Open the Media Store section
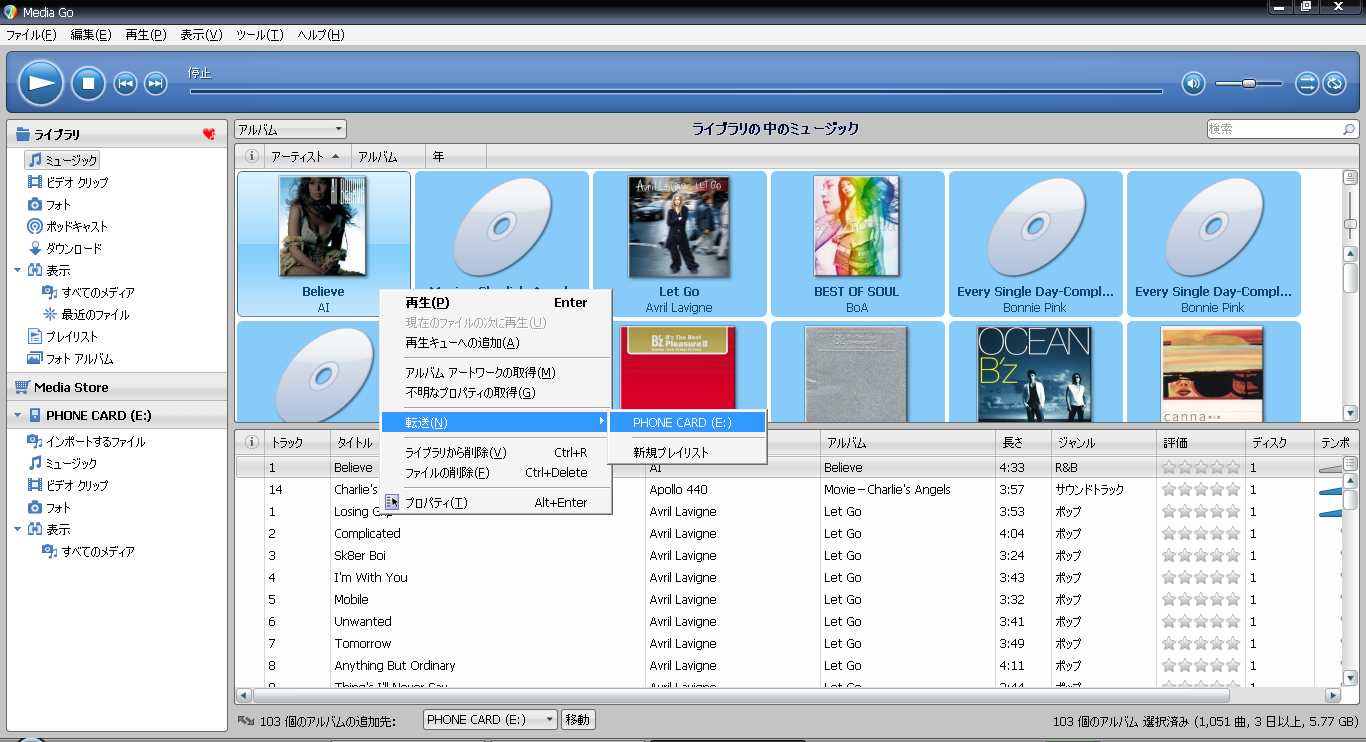 click(71, 387)
